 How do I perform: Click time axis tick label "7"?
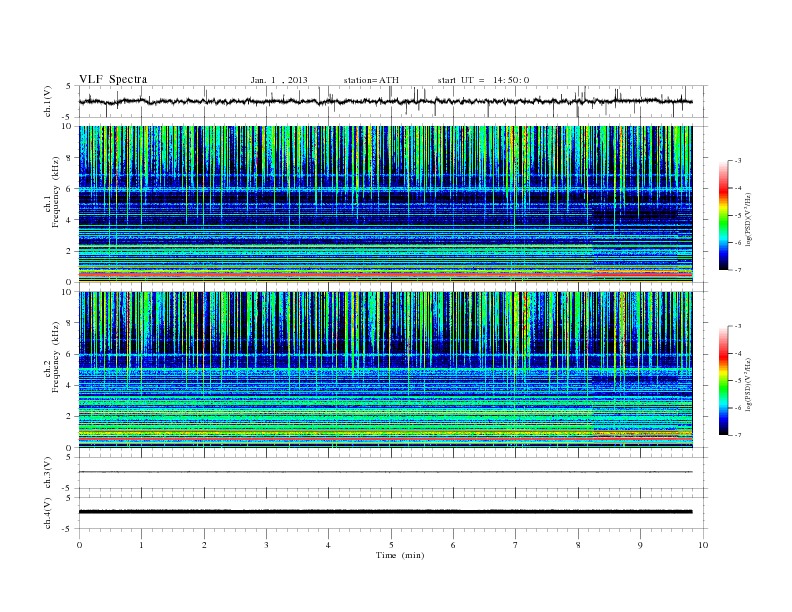tap(516, 545)
